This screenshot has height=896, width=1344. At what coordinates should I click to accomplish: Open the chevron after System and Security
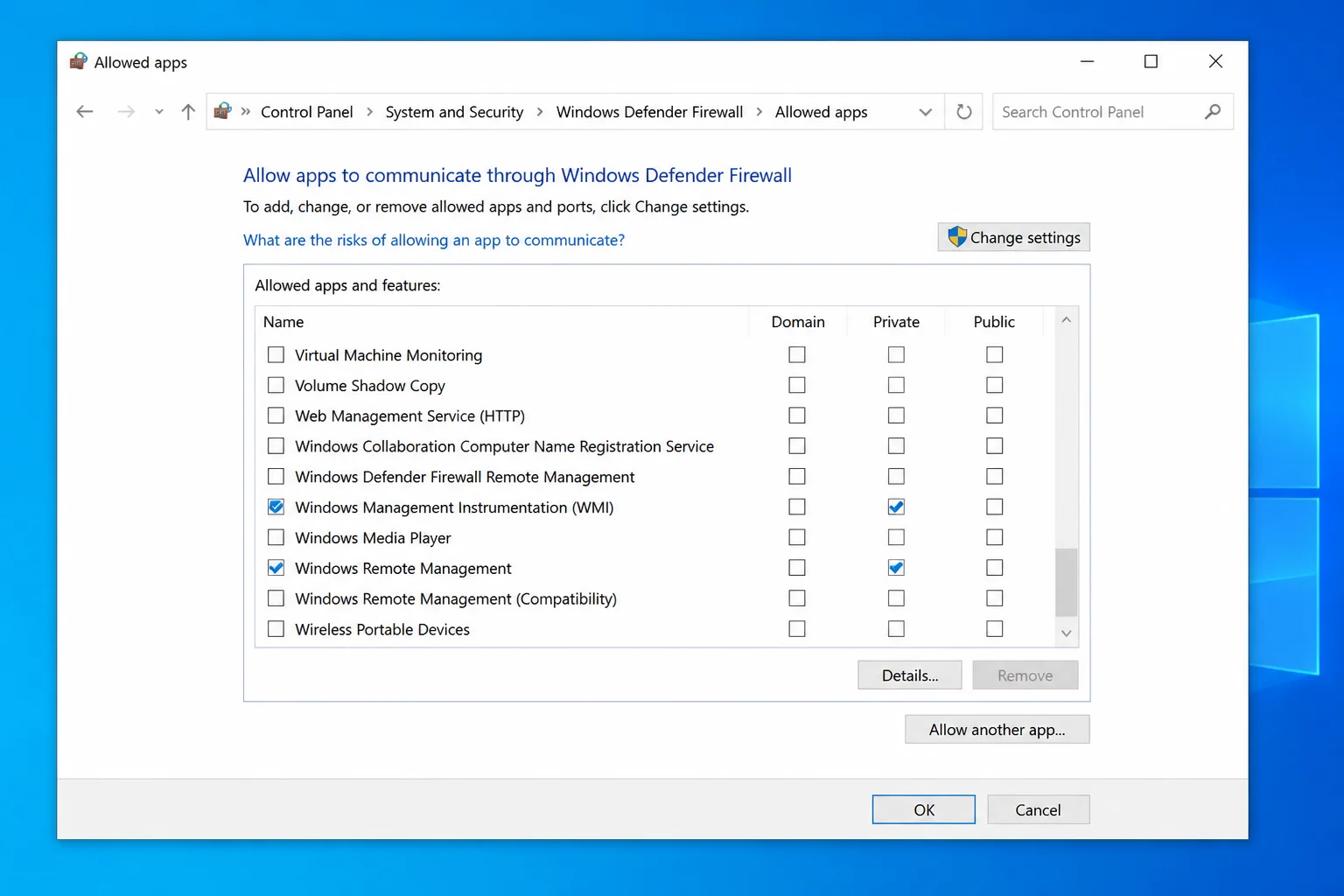pyautogui.click(x=540, y=112)
